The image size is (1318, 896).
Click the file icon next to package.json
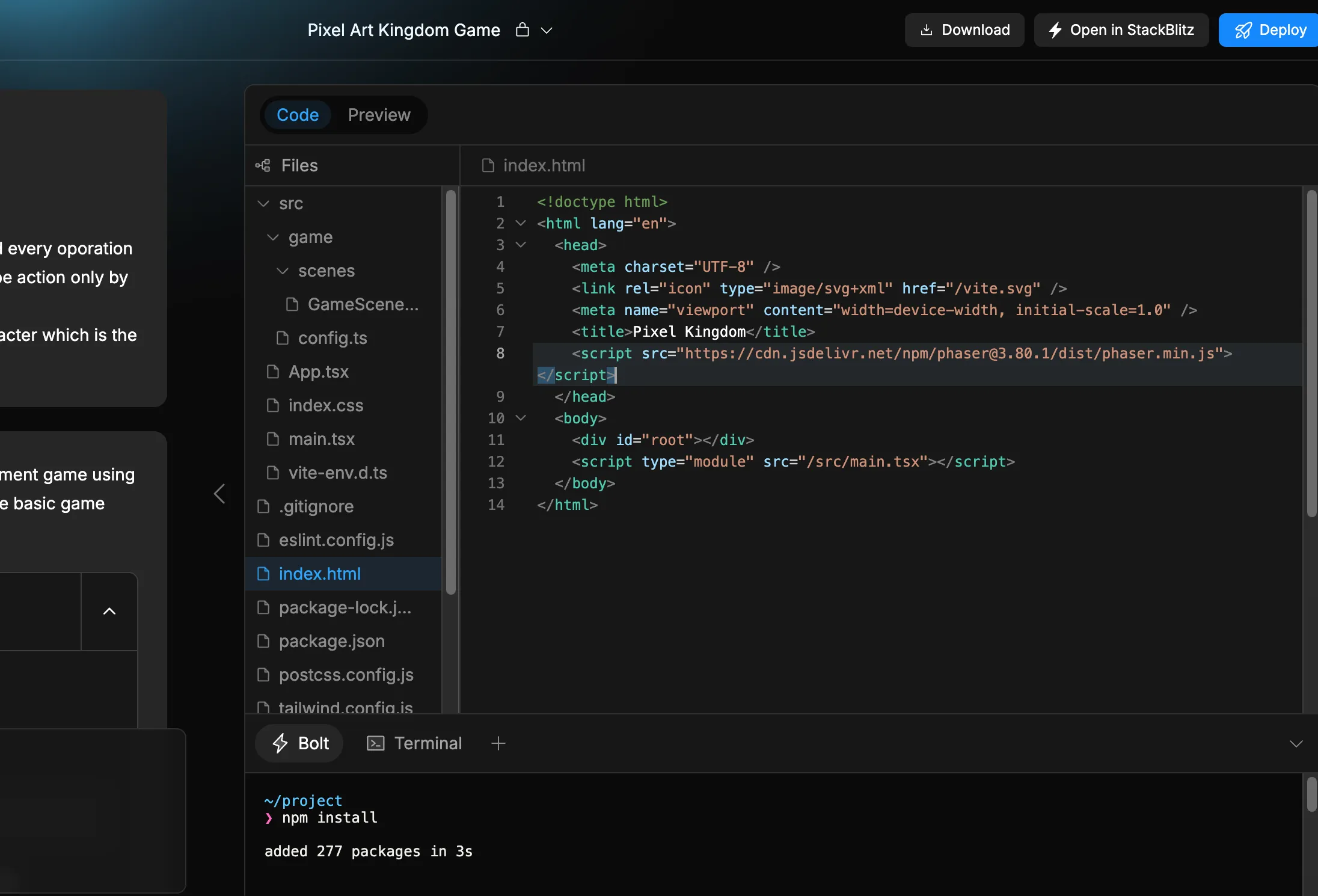pos(263,641)
